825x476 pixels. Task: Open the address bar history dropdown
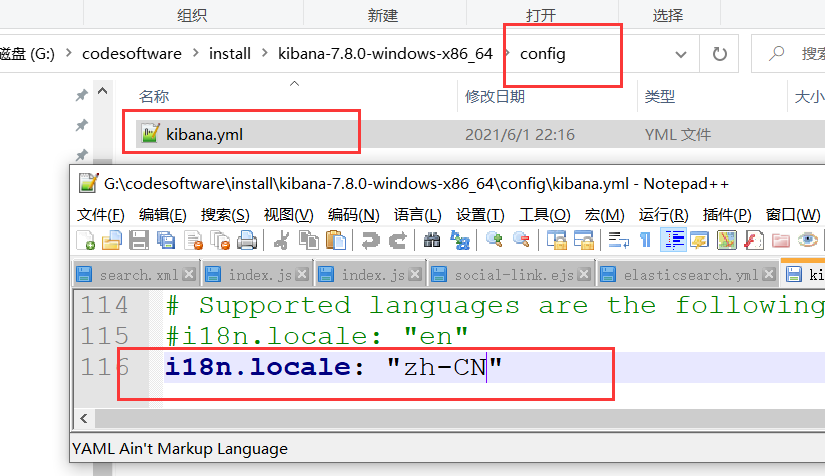pos(681,54)
